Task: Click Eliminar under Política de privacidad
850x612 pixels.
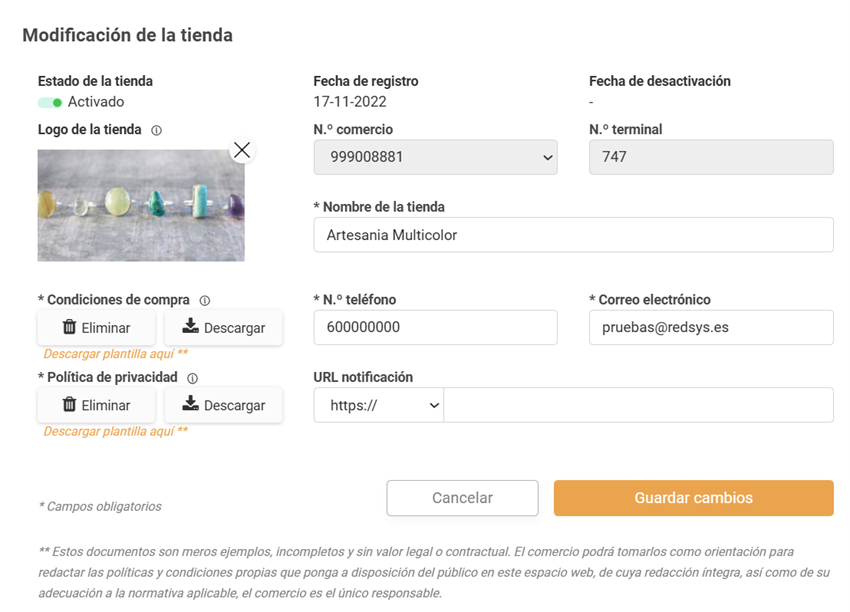Action: pyautogui.click(x=96, y=405)
